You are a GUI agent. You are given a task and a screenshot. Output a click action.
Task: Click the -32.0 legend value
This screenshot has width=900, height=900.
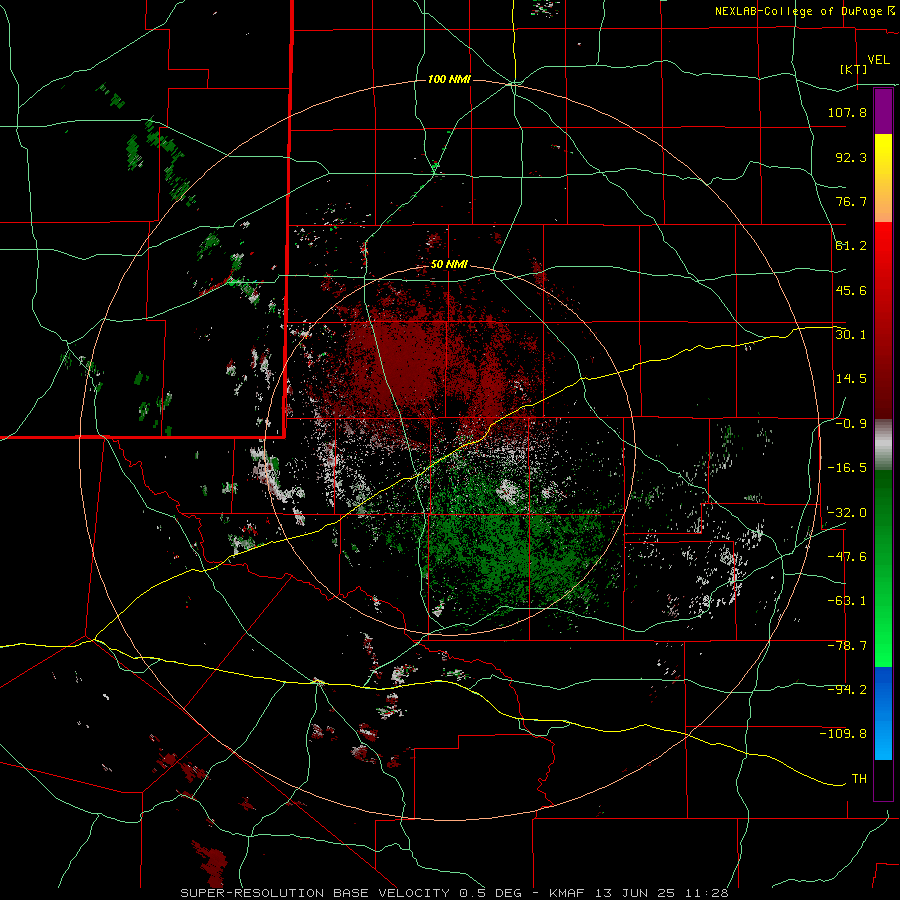coord(847,513)
